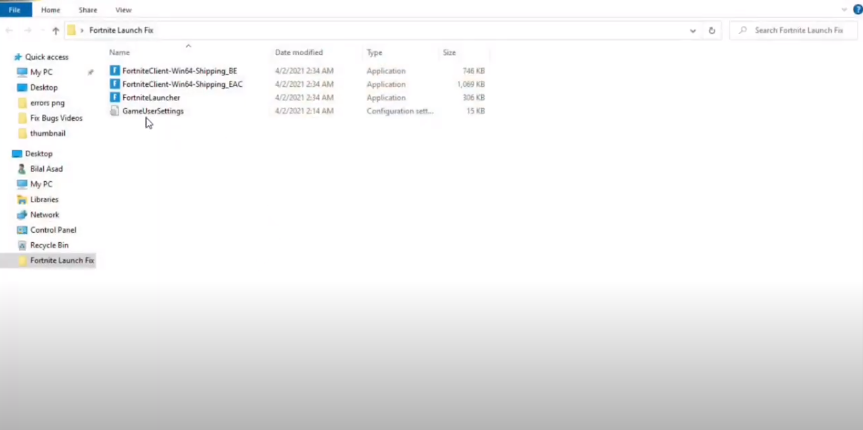Select Fortnite Launch Fix in navigation pane

tap(62, 260)
